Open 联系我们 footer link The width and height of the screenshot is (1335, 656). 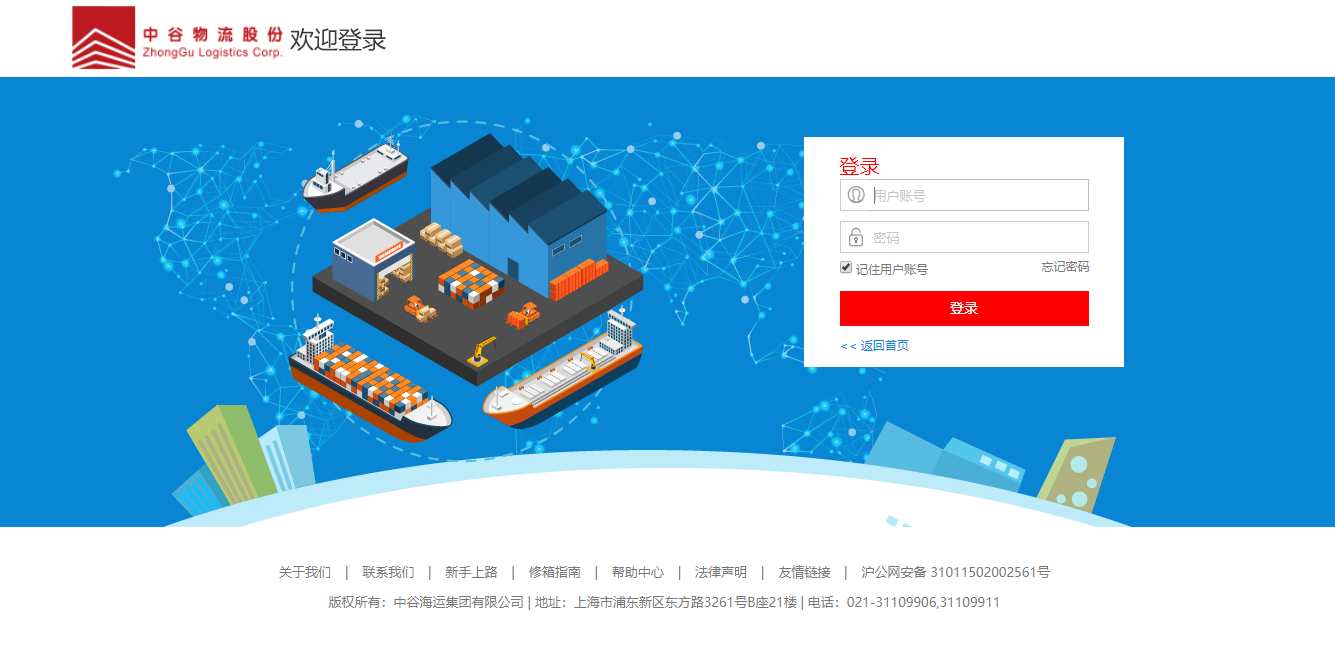[388, 573]
